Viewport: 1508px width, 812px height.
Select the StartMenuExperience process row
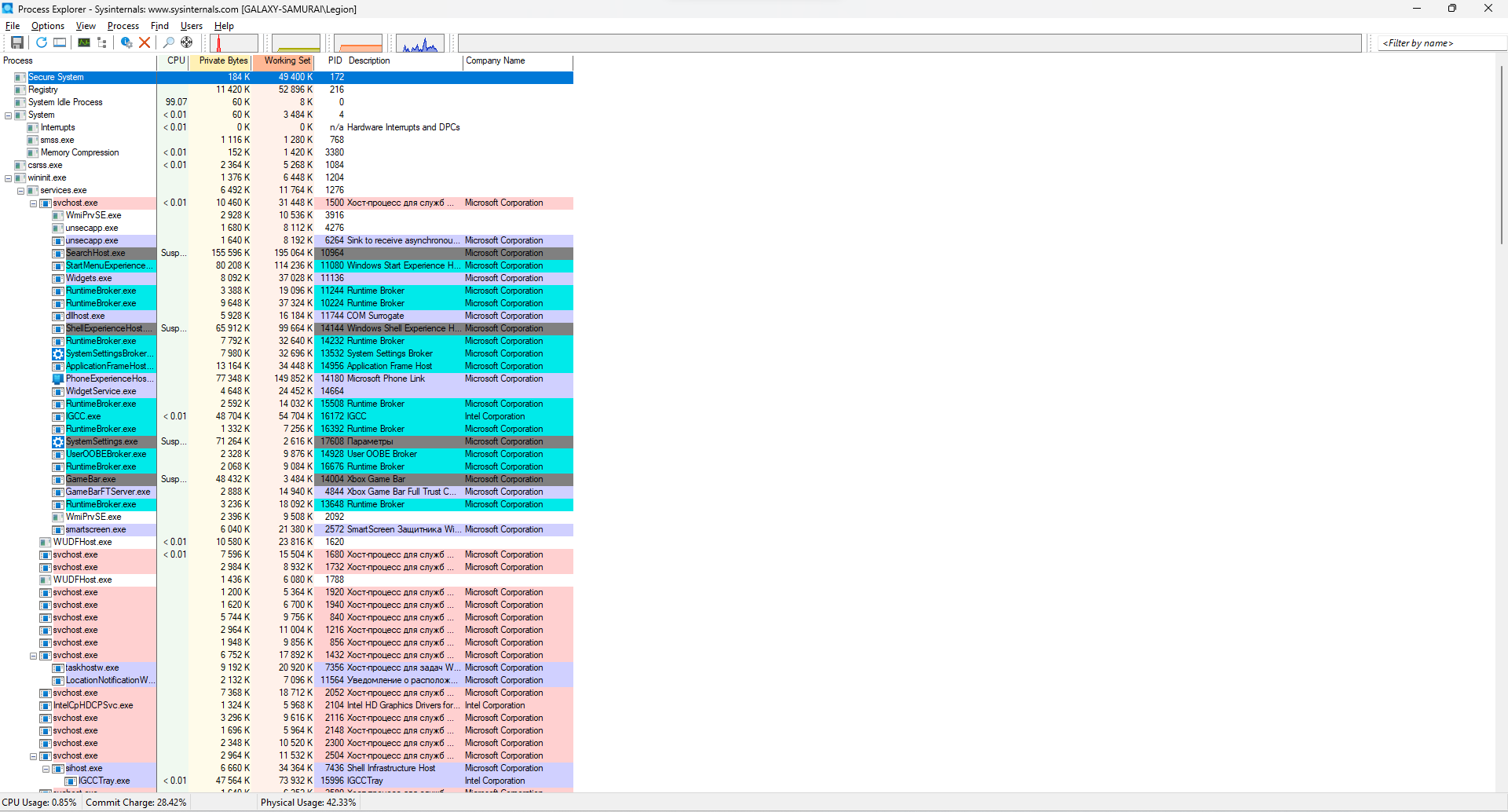pos(287,265)
